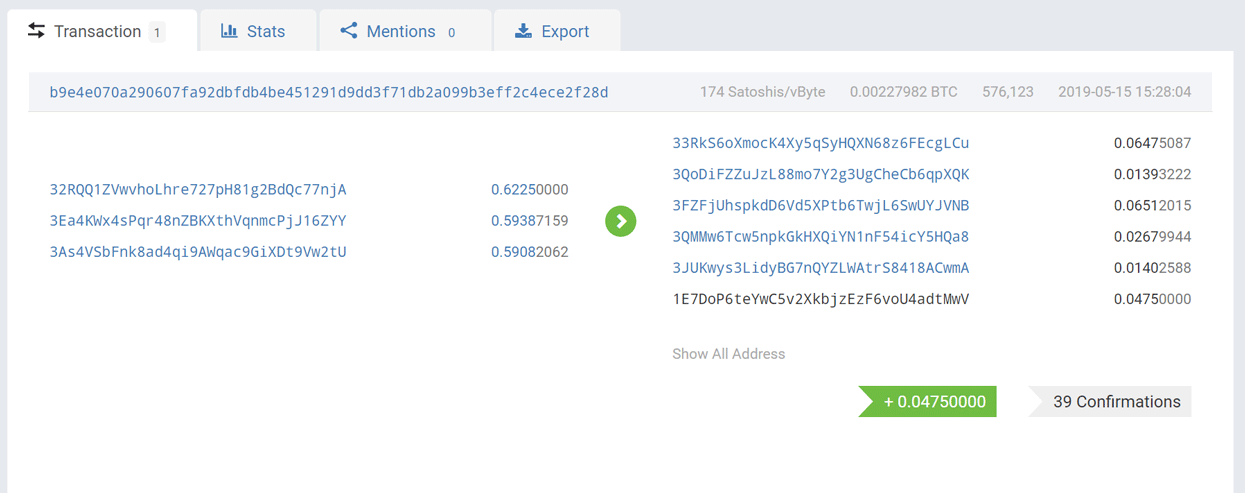This screenshot has width=1245, height=493.
Task: Open input address 3As4VSbFnk8ad4qi9AWqac9GiXDt9Vw2tU
Action: click(198, 252)
